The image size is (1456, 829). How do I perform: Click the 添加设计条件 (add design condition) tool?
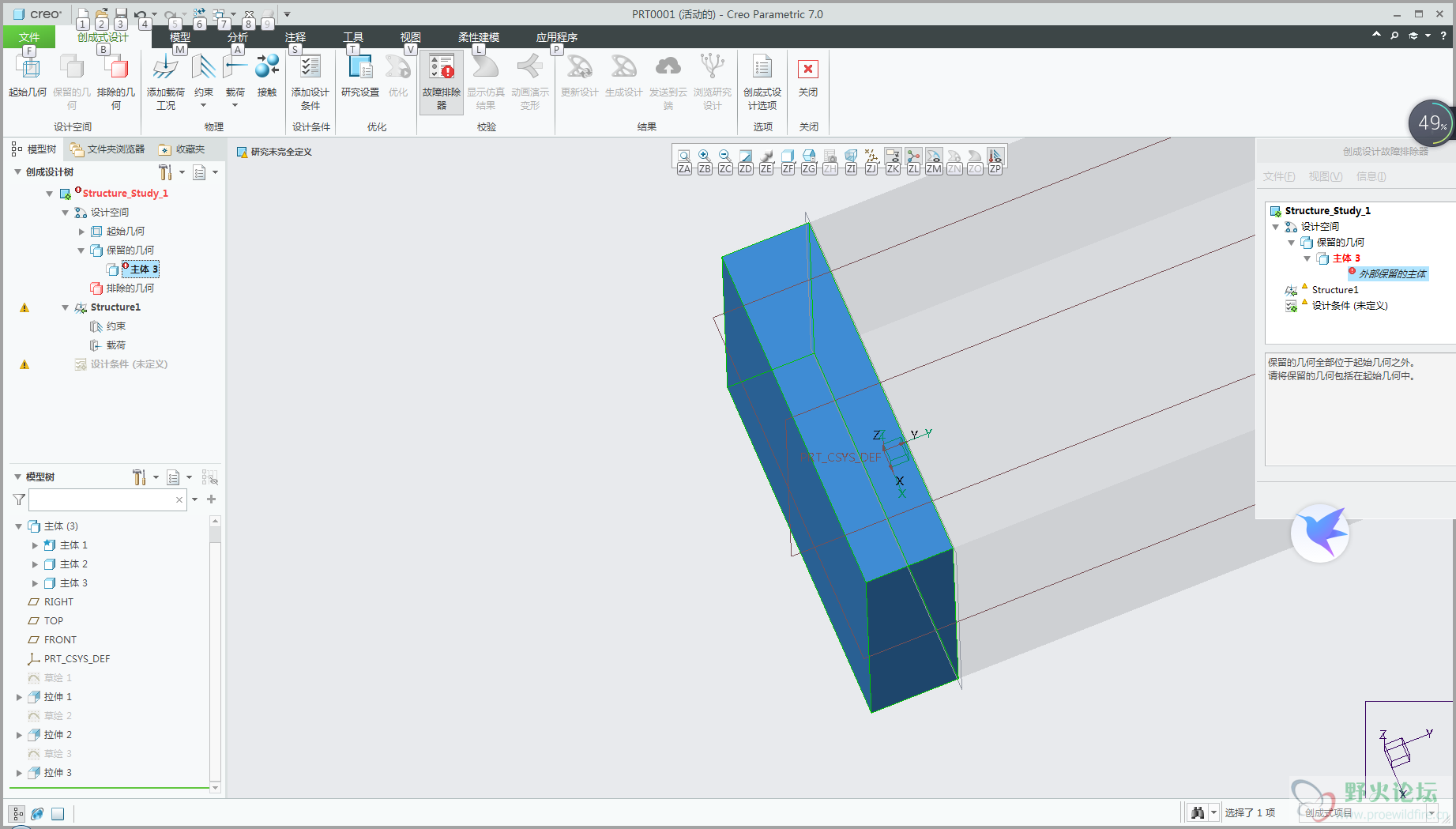coord(310,83)
